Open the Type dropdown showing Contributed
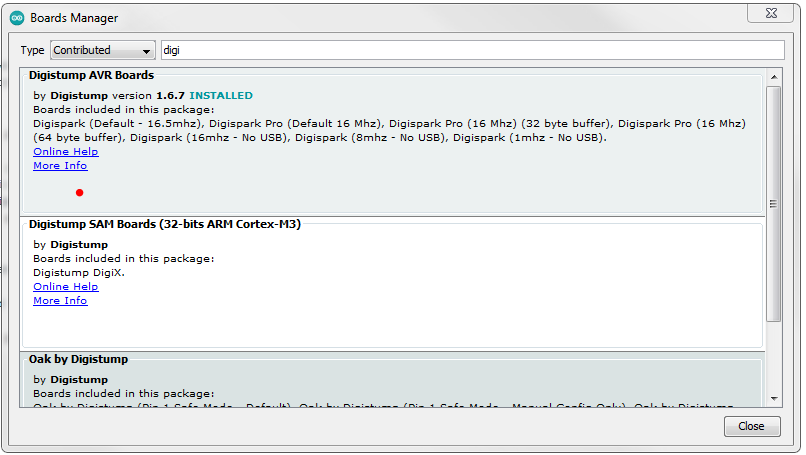806x455 pixels. tap(103, 50)
